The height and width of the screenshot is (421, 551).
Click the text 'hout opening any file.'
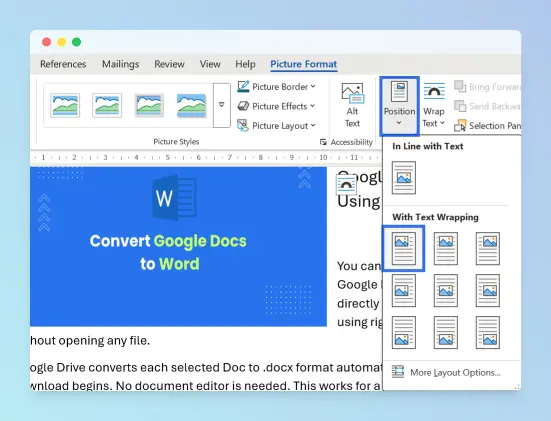tap(90, 341)
